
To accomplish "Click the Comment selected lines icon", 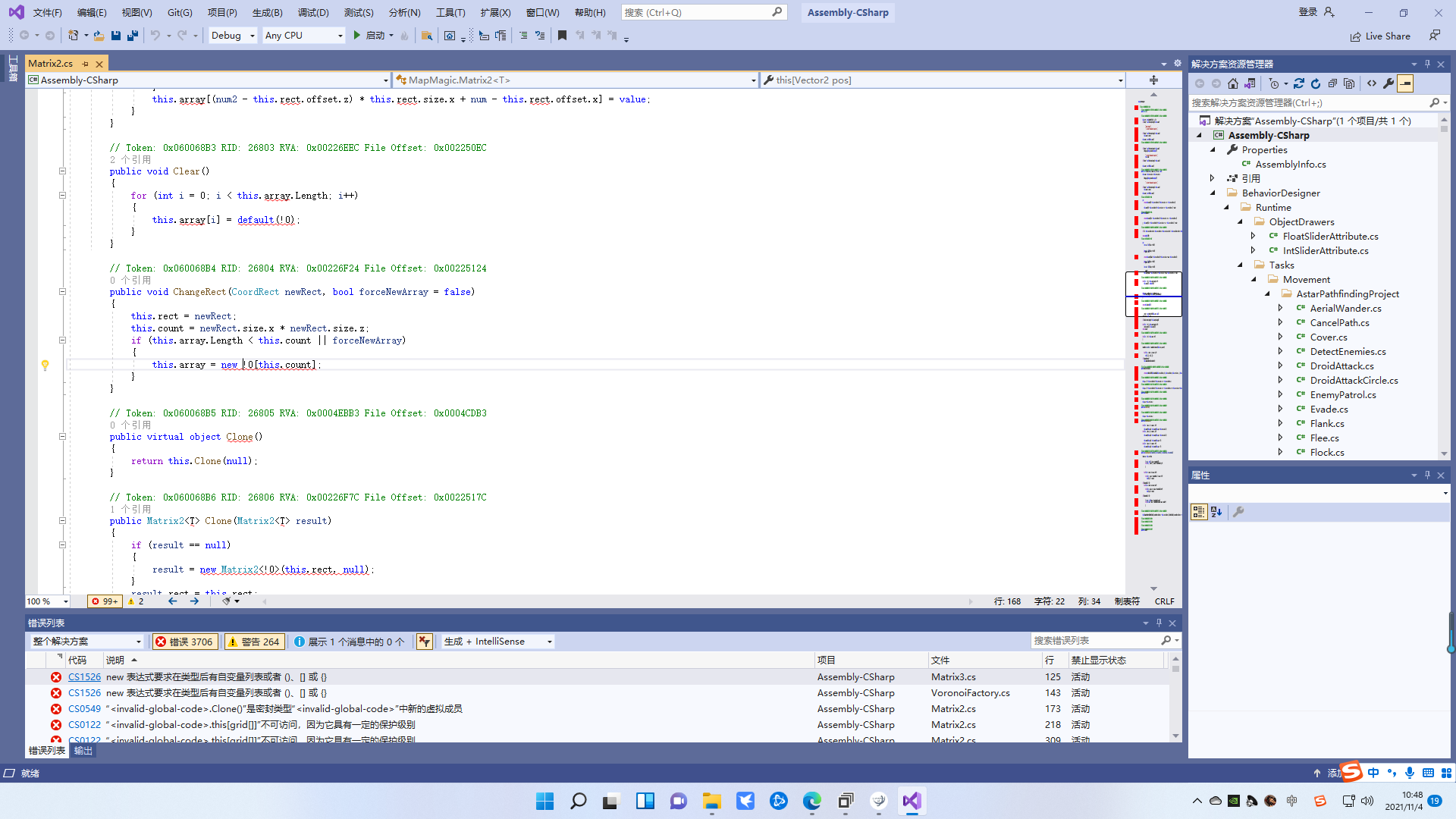I will [523, 36].
